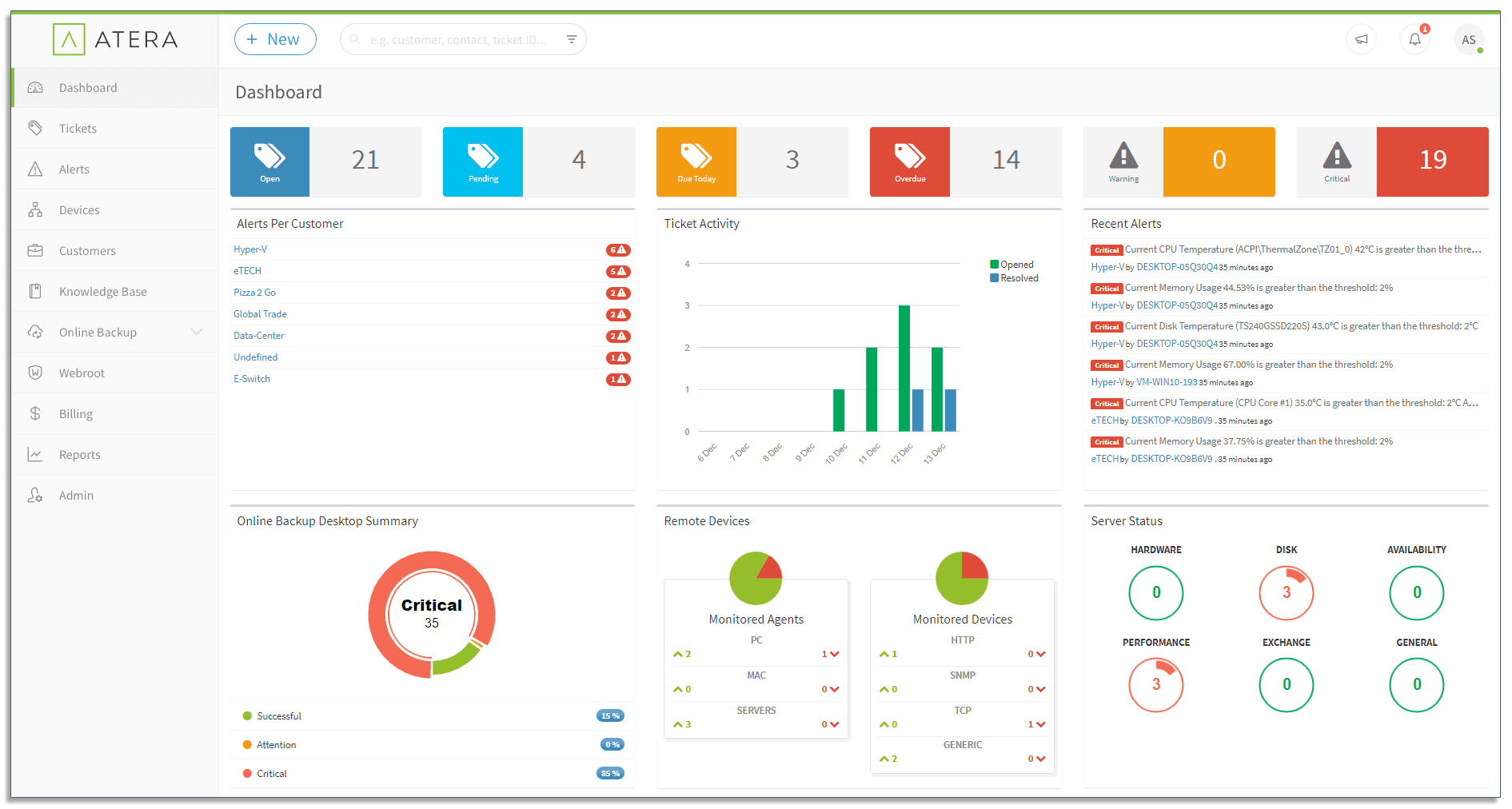The image size is (1512, 809).
Task: Click the Open tickets count 21
Action: point(365,161)
